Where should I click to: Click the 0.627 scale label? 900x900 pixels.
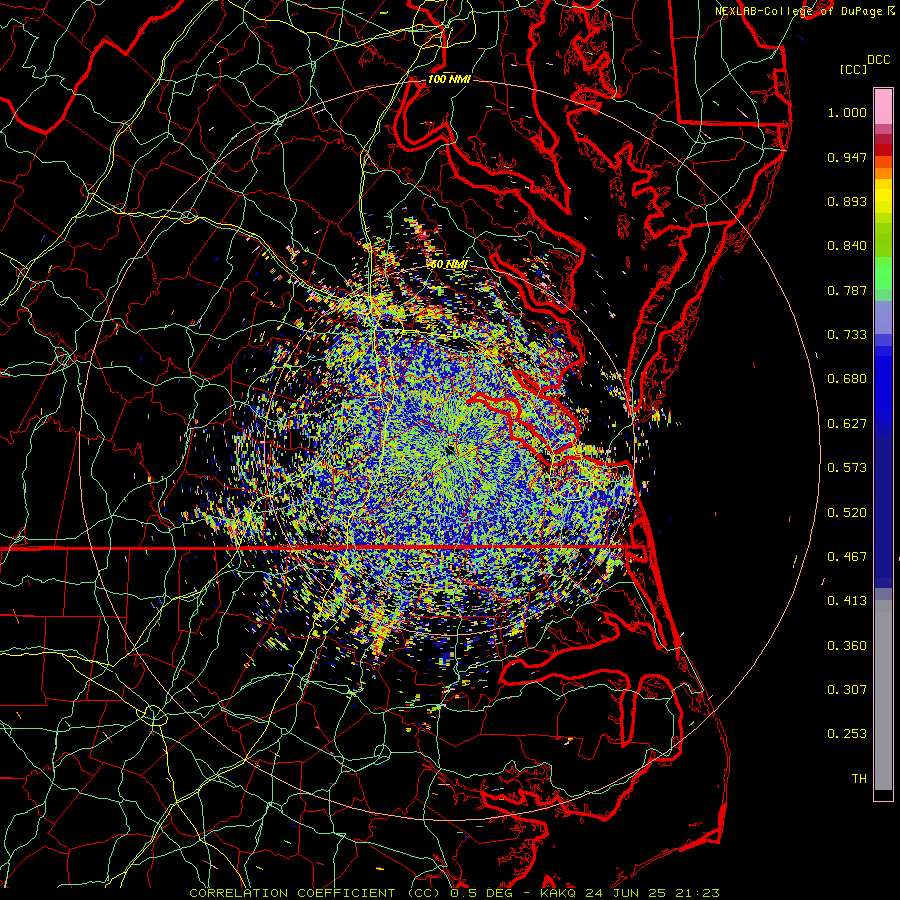847,424
